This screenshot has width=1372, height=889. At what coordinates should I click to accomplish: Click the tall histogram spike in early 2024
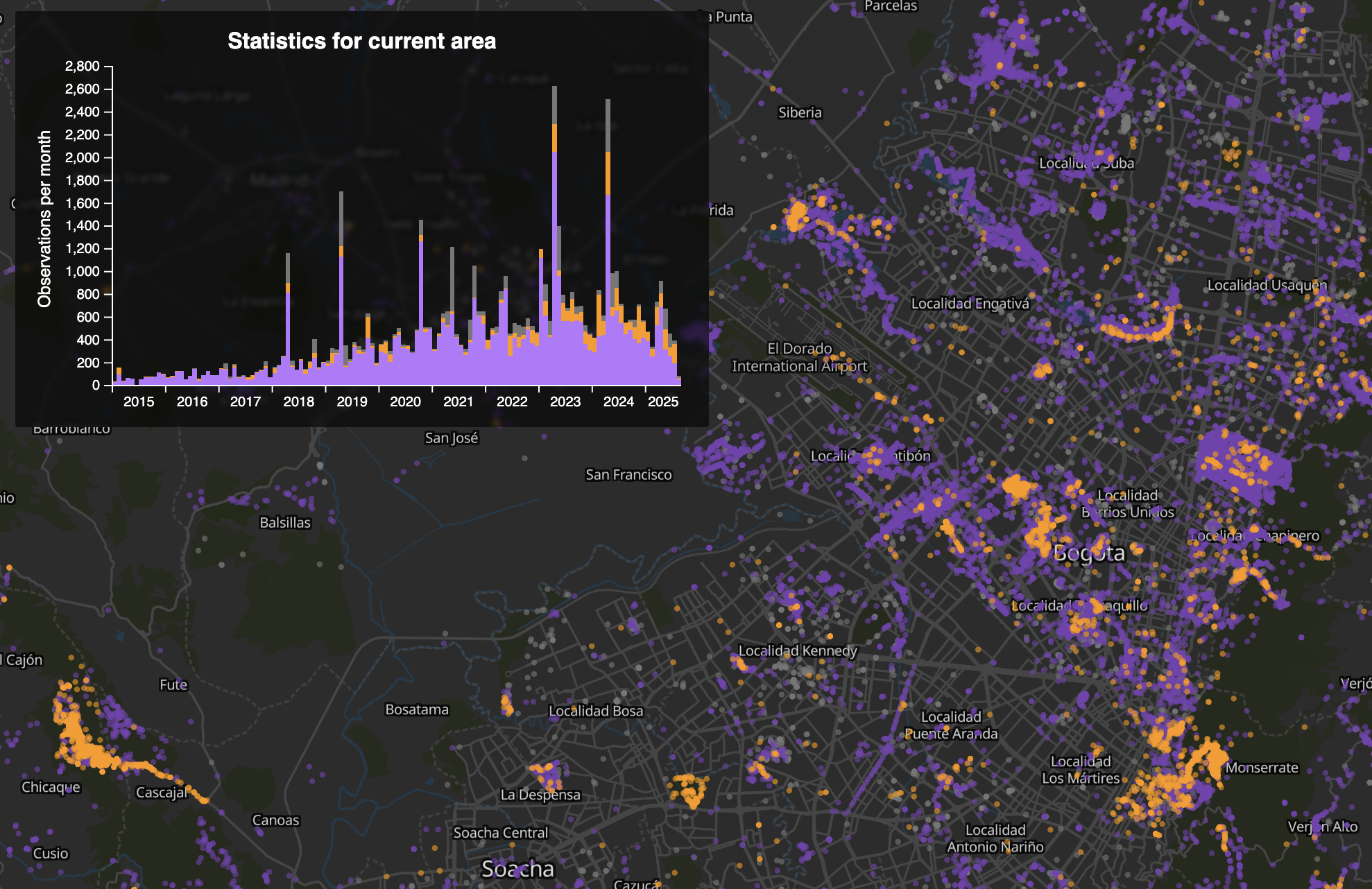click(x=608, y=242)
